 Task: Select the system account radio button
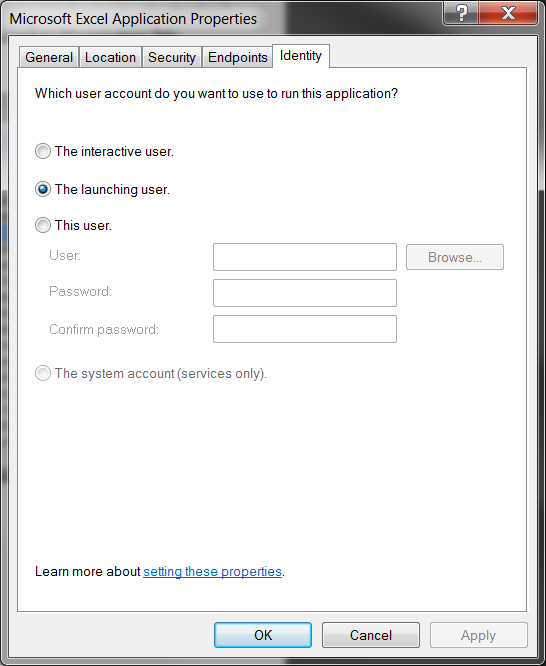point(43,373)
